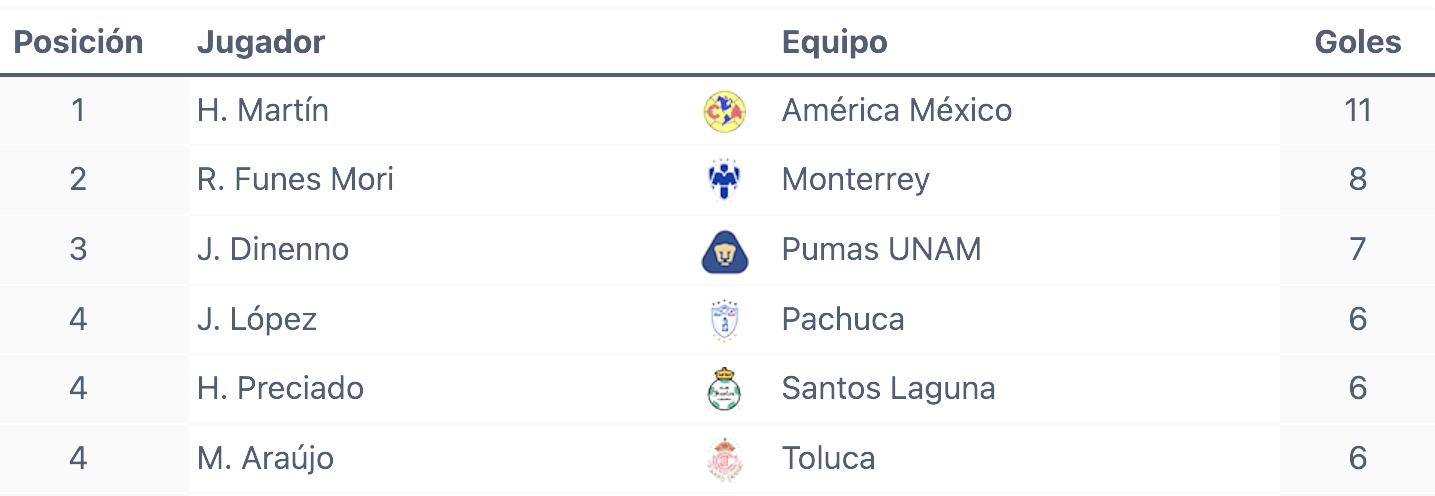
Task: Open player H. Martín
Action: (x=263, y=110)
